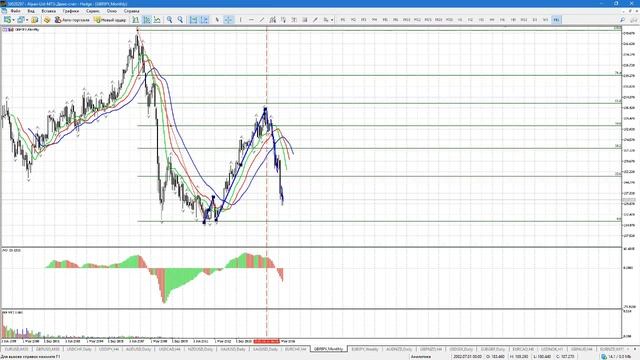This screenshot has width=640, height=360.
Task: Open the Market Watch panel icon
Action: [x=34, y=20]
